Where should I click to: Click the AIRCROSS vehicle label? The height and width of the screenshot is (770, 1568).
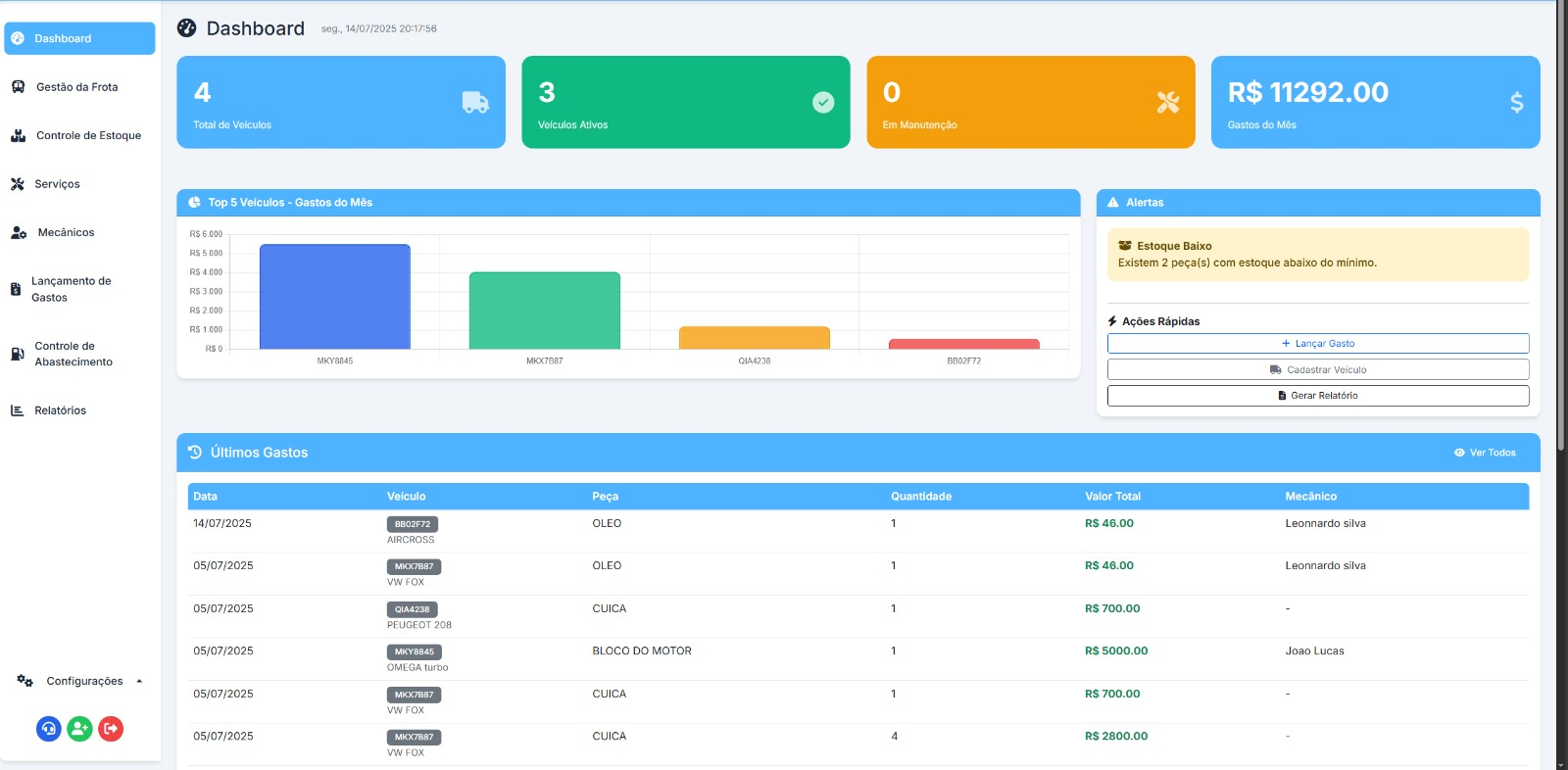(x=411, y=540)
